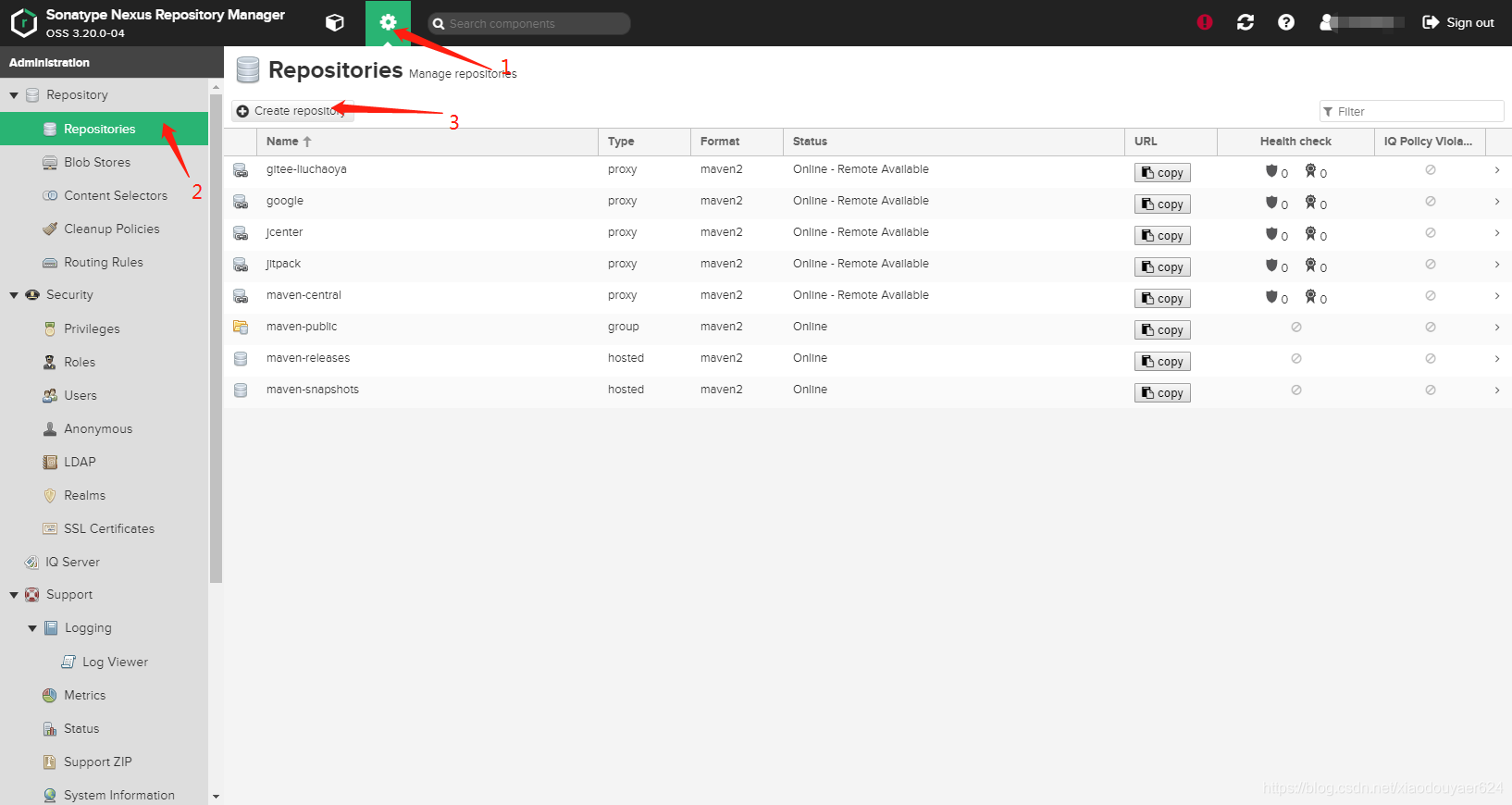Select the maven-central repository name
This screenshot has height=805, width=1512.
(x=304, y=295)
